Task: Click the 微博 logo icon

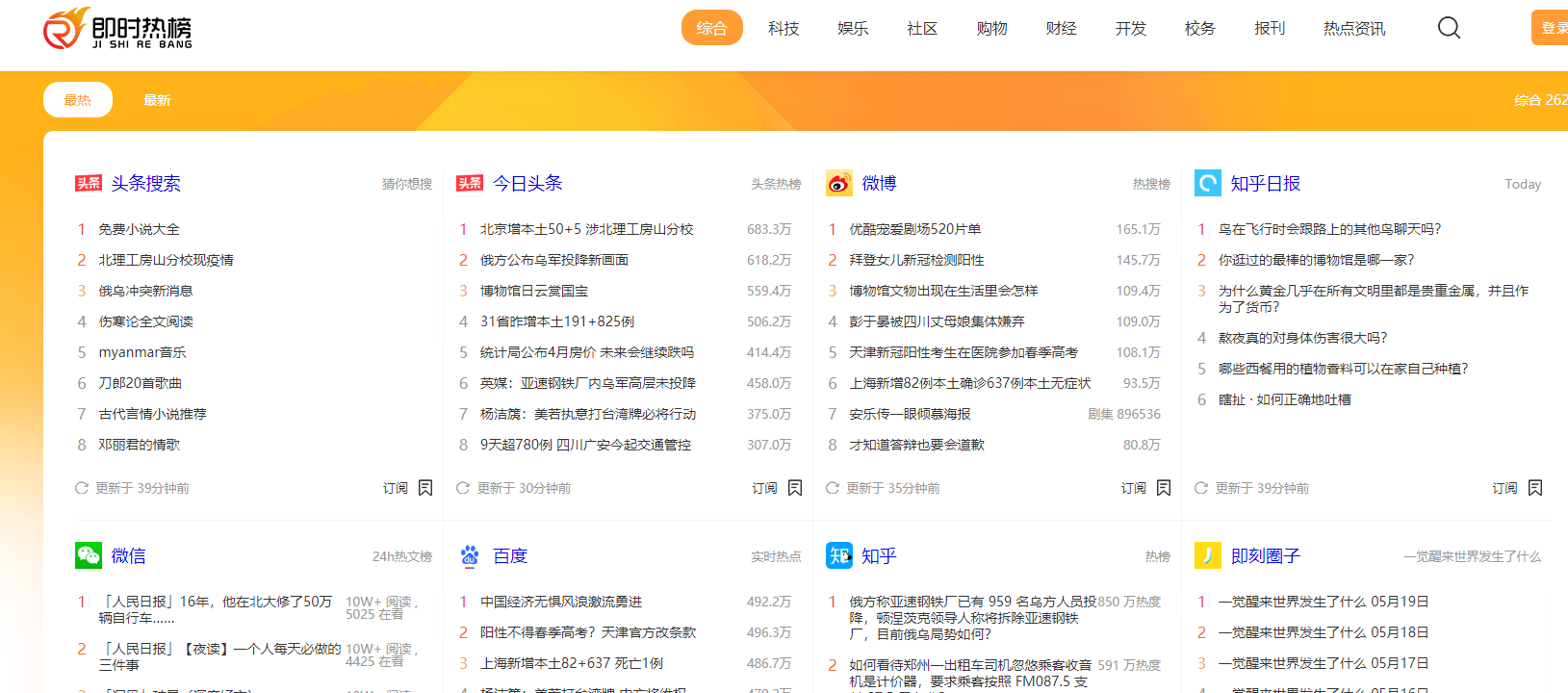Action: 839,183
